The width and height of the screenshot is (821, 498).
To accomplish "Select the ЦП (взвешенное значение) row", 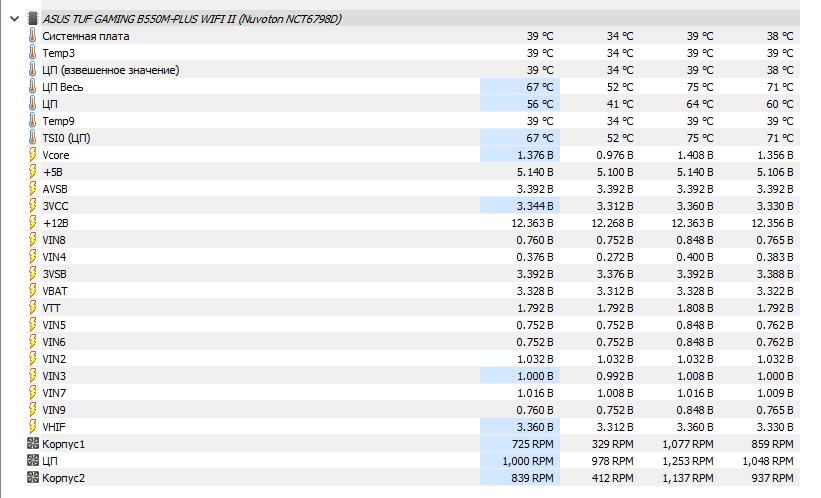I will click(x=110, y=70).
